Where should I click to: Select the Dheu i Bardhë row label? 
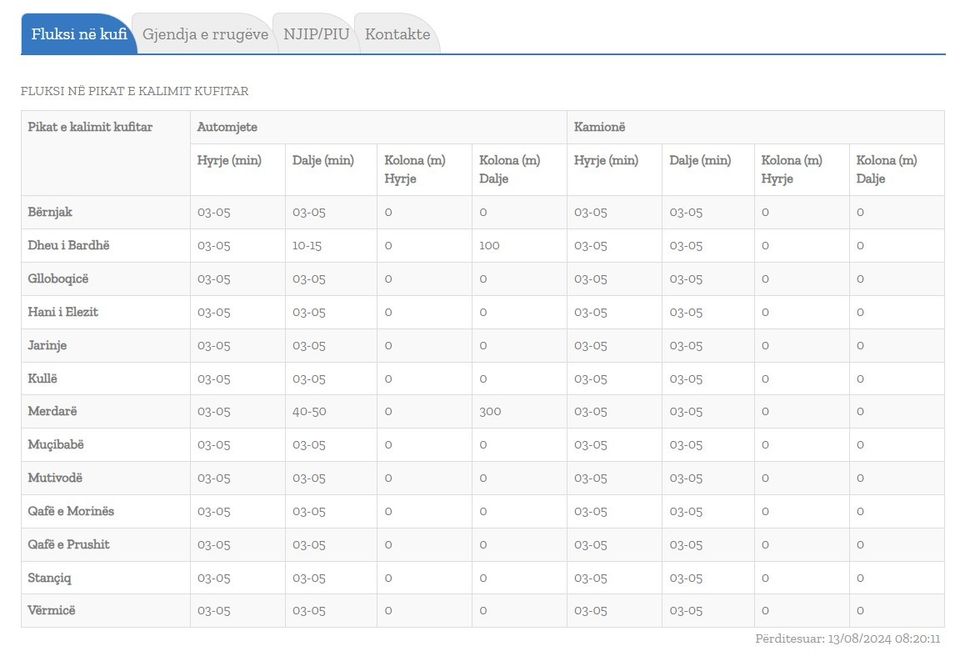click(x=68, y=245)
